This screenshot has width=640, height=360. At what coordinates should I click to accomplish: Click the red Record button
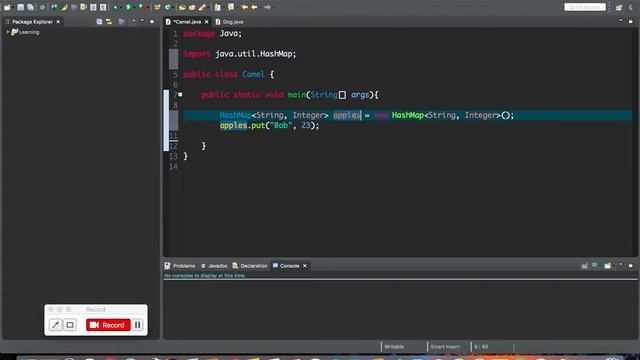pyautogui.click(x=108, y=325)
